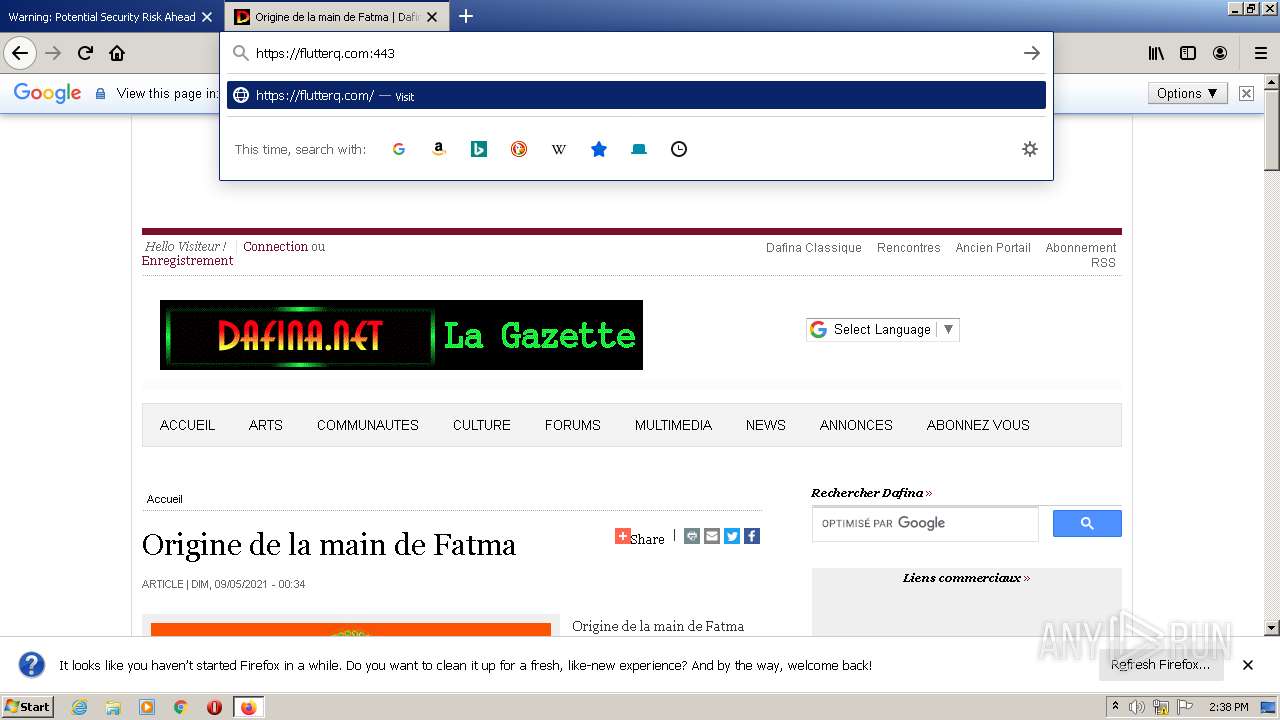Launch Opera from the taskbar
The width and height of the screenshot is (1280, 720).
[214, 707]
